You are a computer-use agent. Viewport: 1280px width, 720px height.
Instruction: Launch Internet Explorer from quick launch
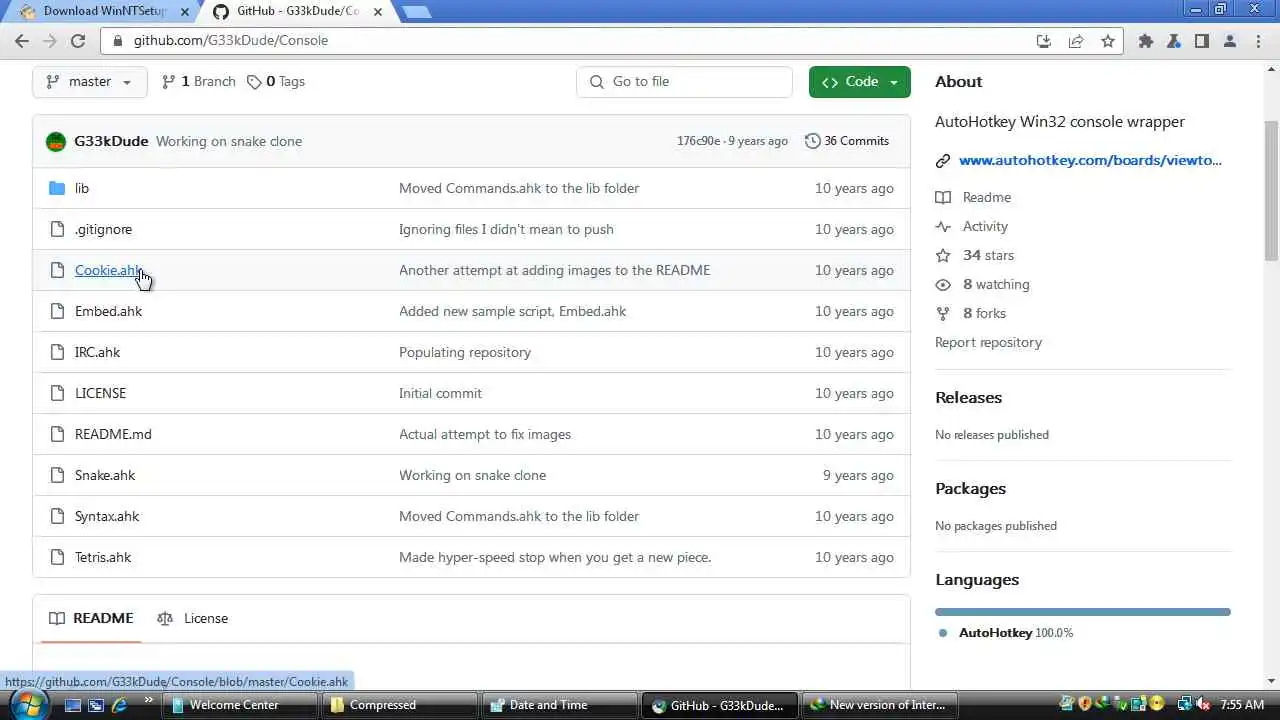click(x=119, y=705)
